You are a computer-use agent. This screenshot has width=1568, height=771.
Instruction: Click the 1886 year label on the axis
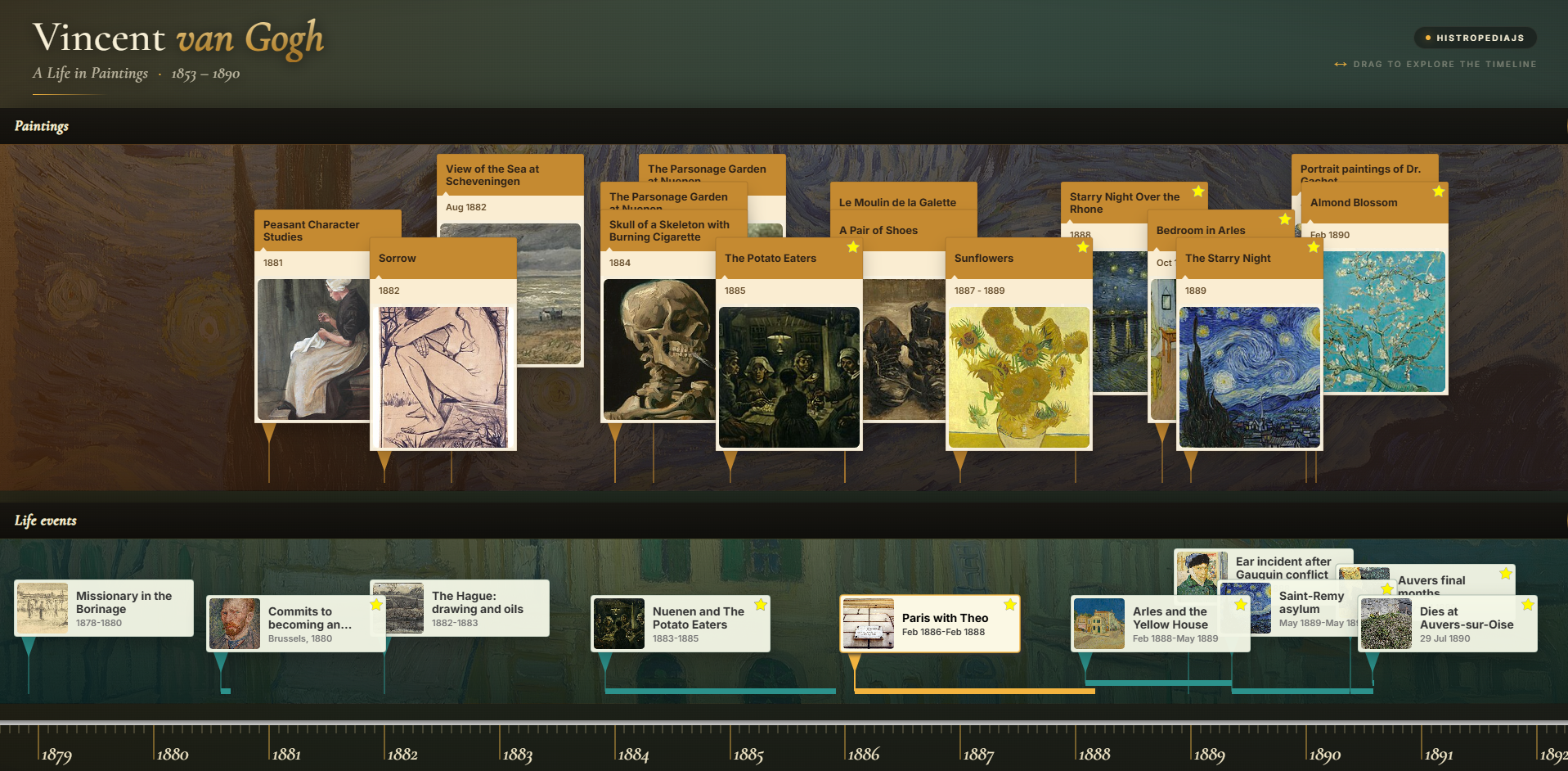pos(864,755)
